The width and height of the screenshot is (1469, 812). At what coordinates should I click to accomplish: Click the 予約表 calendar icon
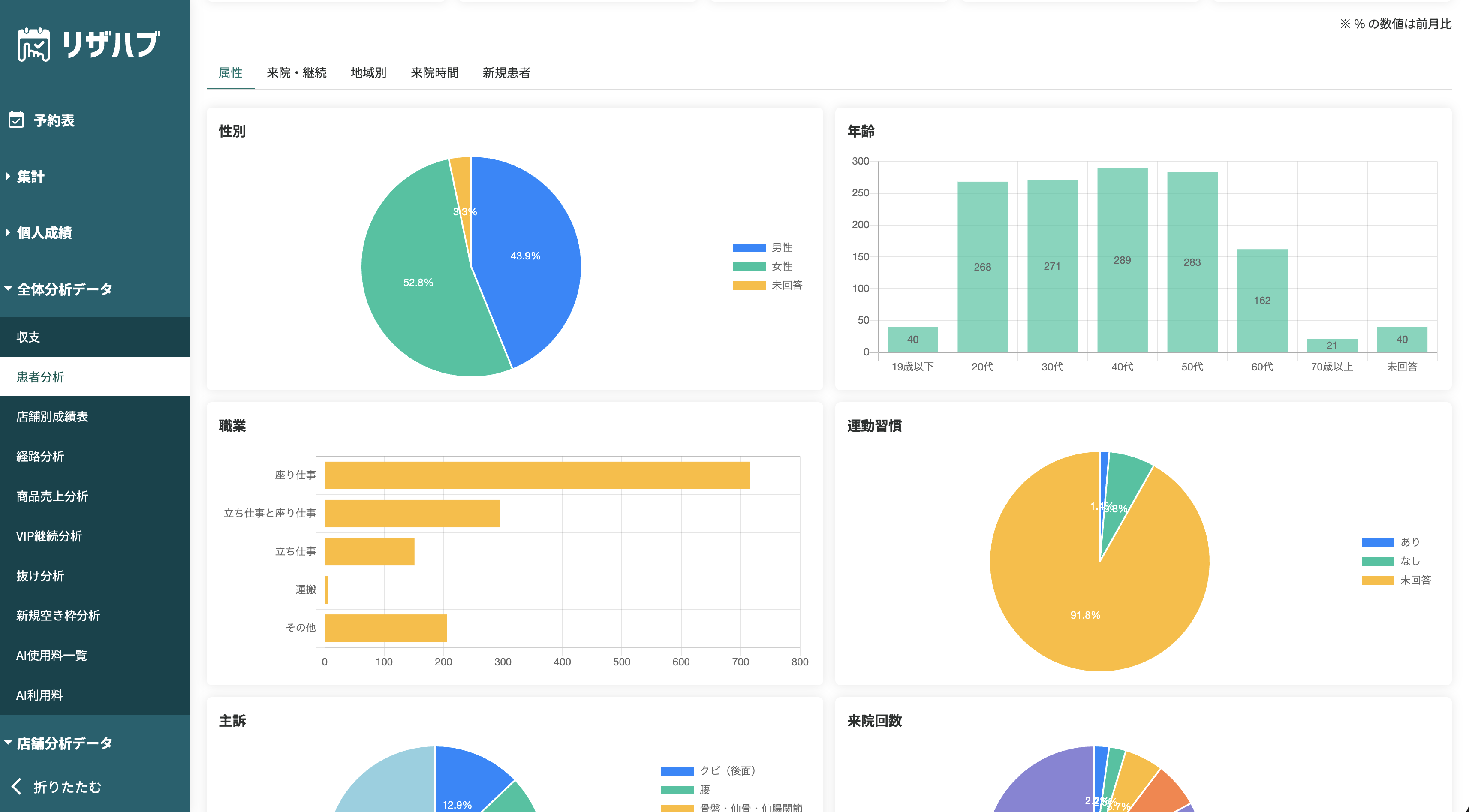pyautogui.click(x=17, y=120)
